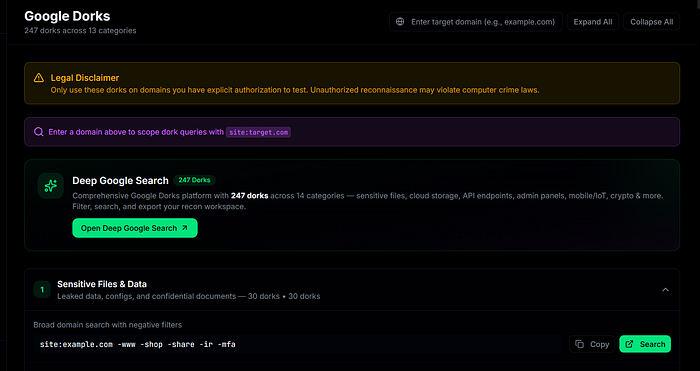700x371 pixels.
Task: Click the '247 dorks across 13 categories' subtitle
Action: tap(80, 31)
